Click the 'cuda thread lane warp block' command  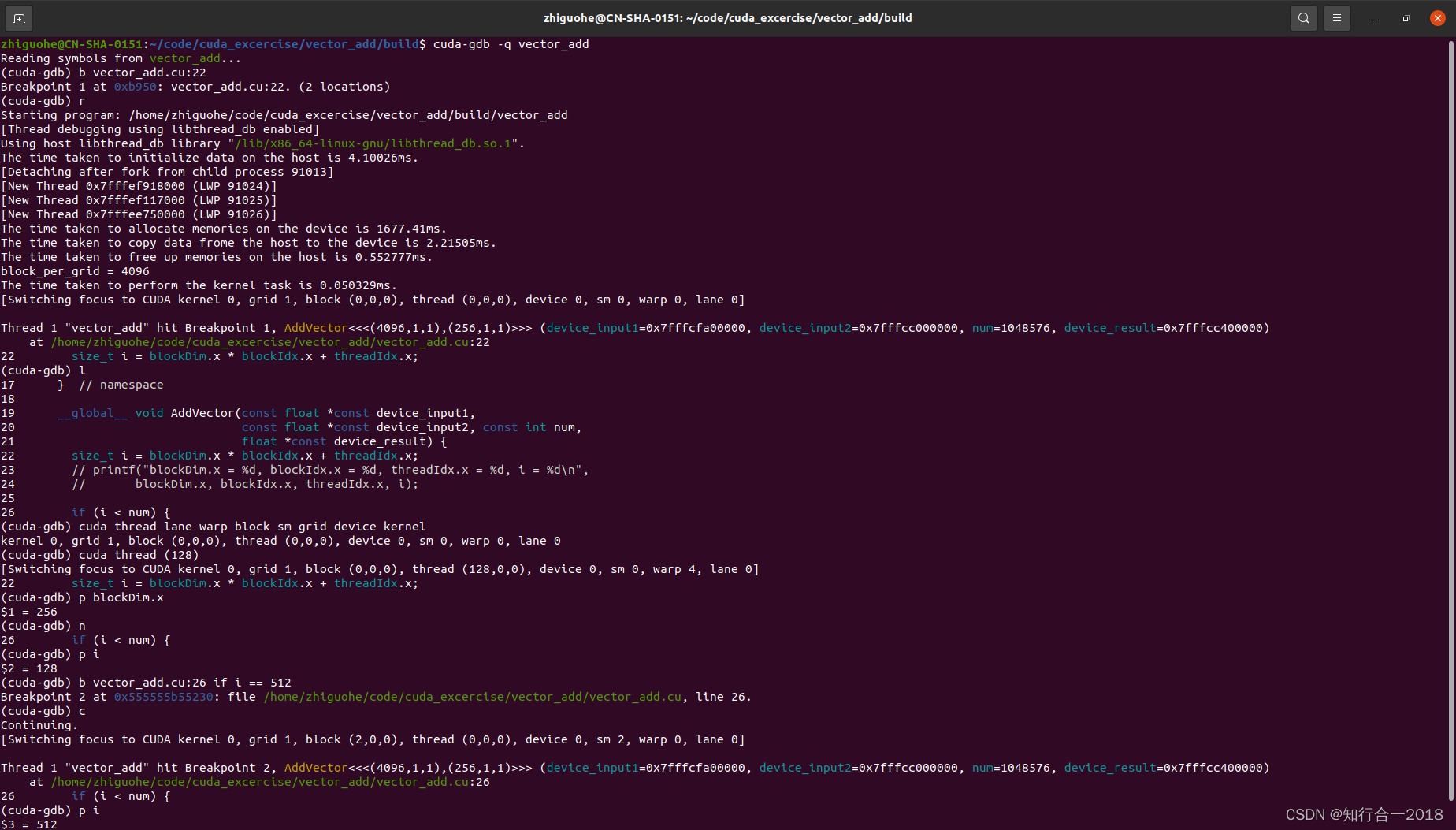click(252, 527)
